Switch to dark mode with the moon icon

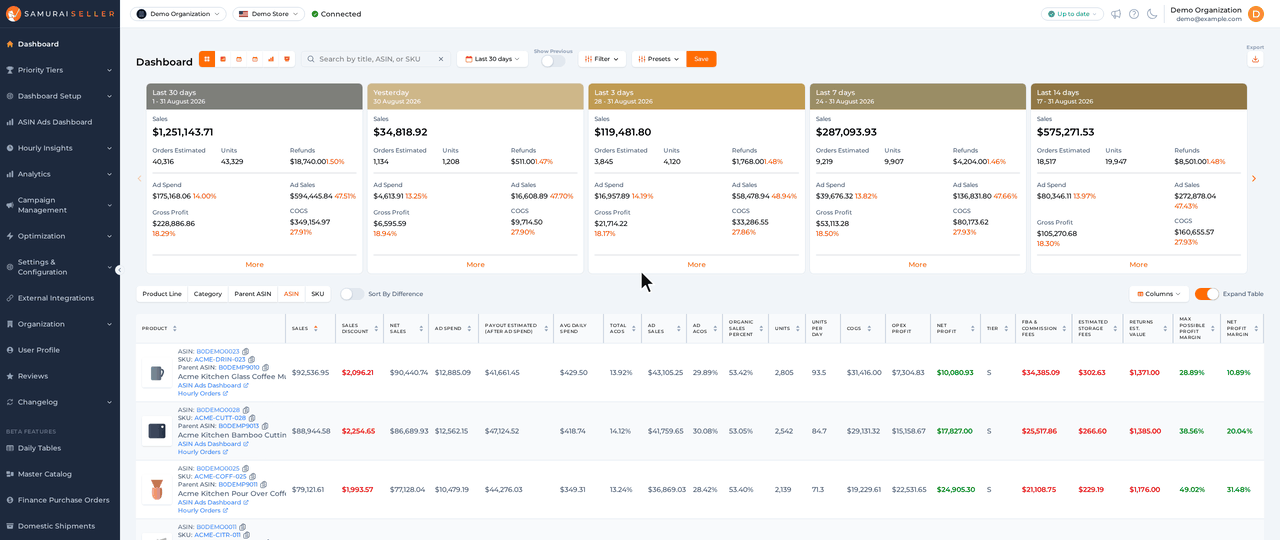(x=1152, y=14)
